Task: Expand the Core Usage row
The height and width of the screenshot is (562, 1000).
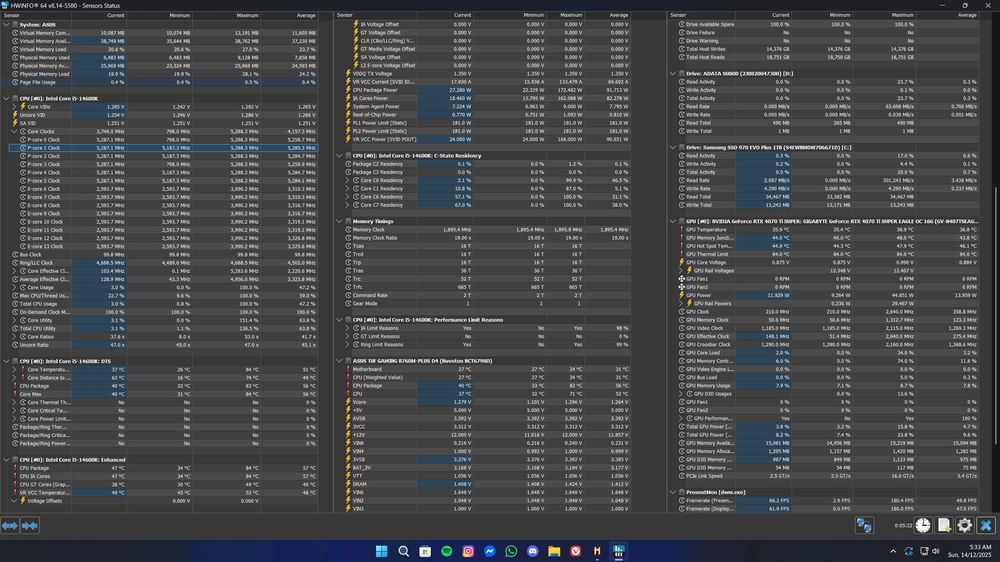Action: point(15,288)
